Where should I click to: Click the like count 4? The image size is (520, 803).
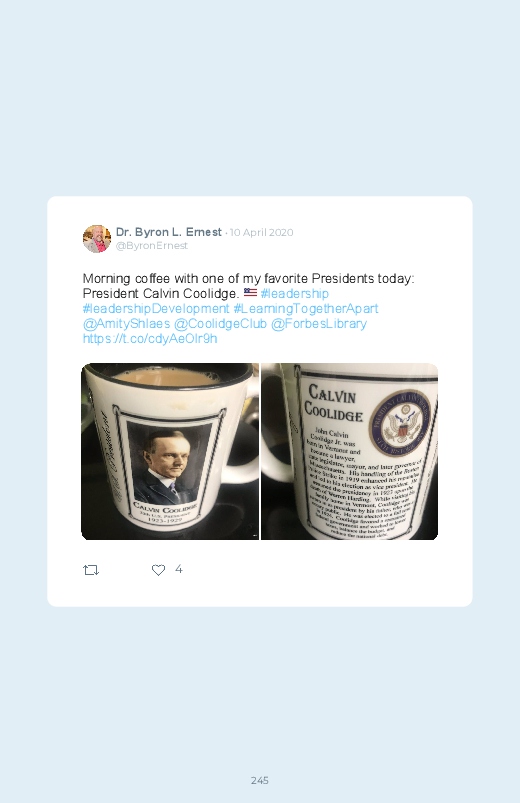[x=179, y=569]
